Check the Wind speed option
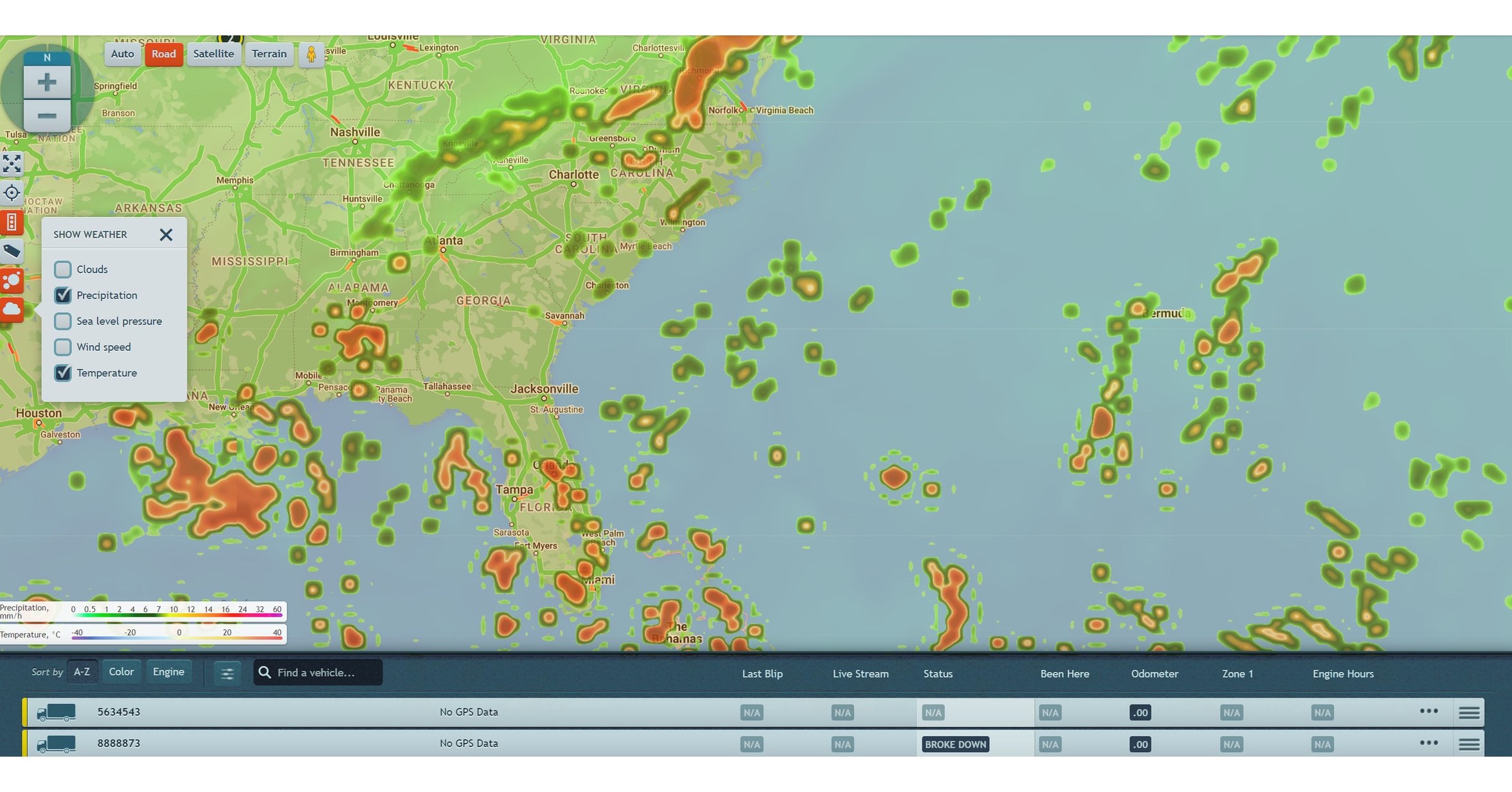 tap(62, 346)
